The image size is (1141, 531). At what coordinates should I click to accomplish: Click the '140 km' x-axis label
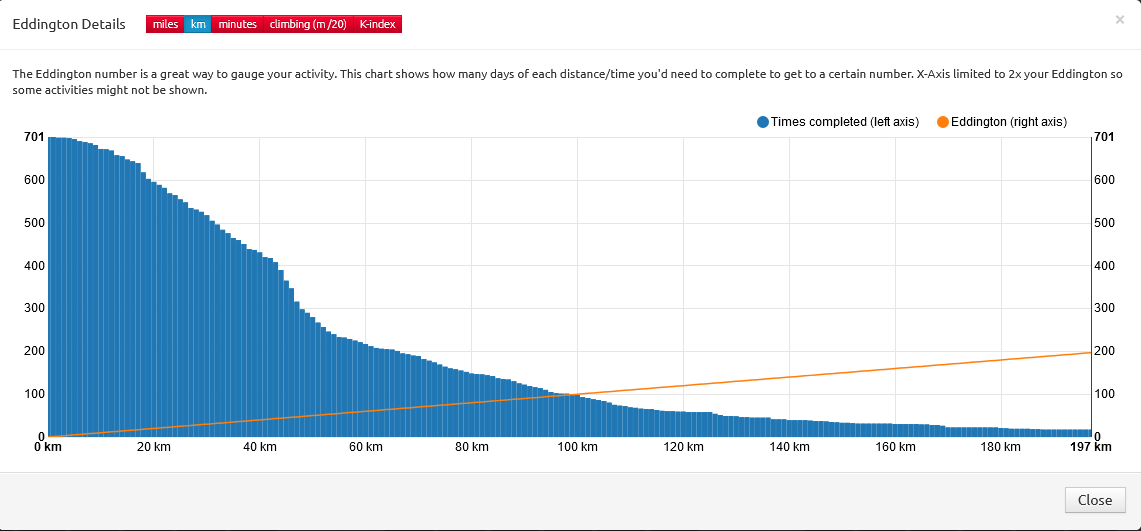click(x=788, y=447)
